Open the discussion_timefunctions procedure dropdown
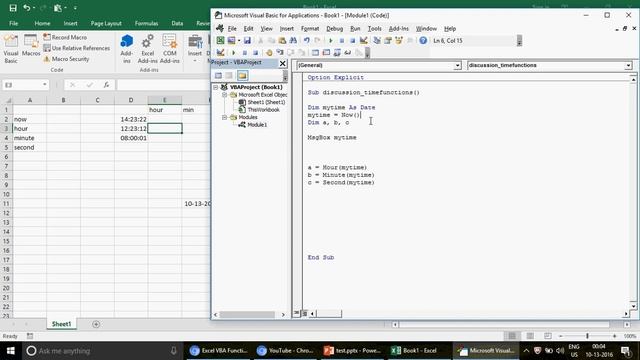 click(628, 65)
